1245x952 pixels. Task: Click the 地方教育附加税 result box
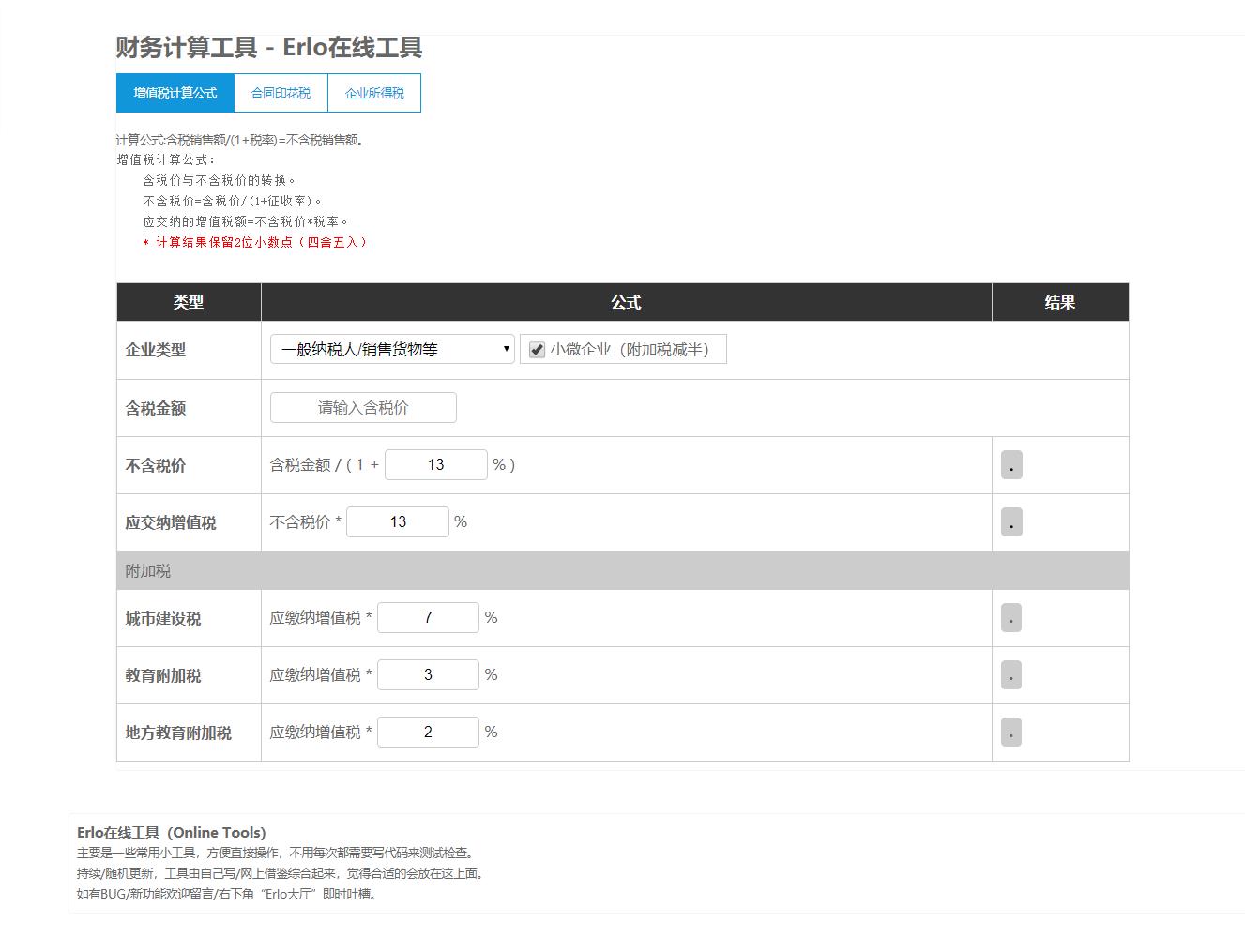point(1011,733)
